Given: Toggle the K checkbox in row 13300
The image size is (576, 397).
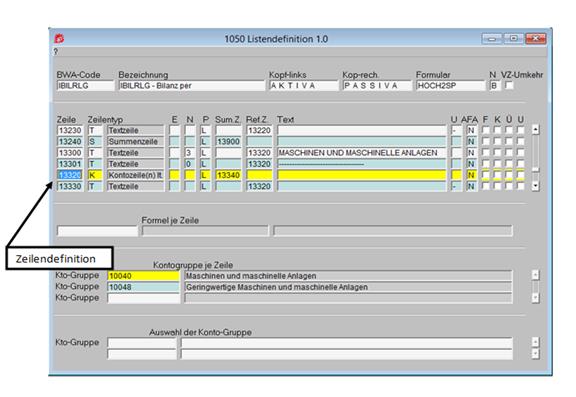Looking at the screenshot, I should pyautogui.click(x=497, y=152).
